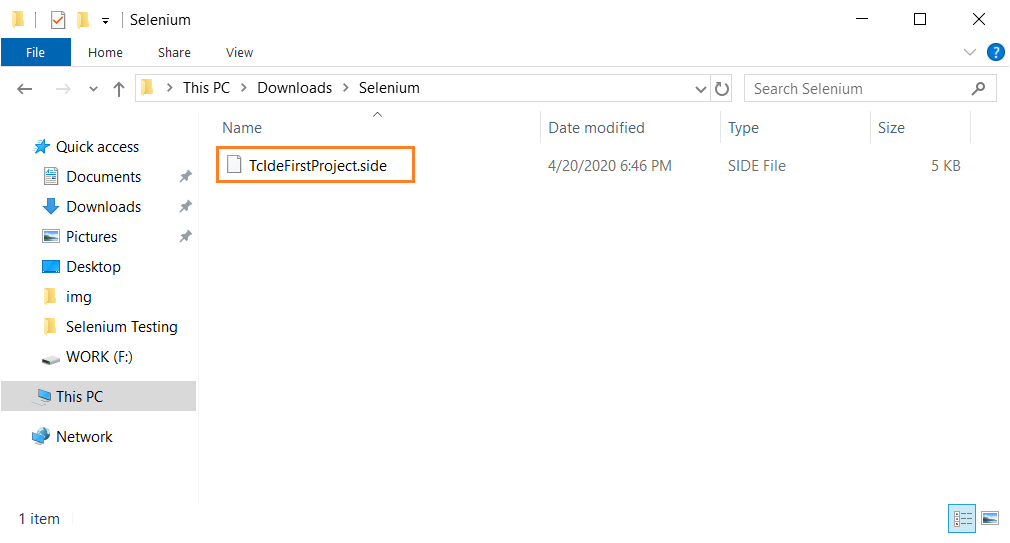Open the Selenium Testing folder in the sidebar

click(x=121, y=327)
